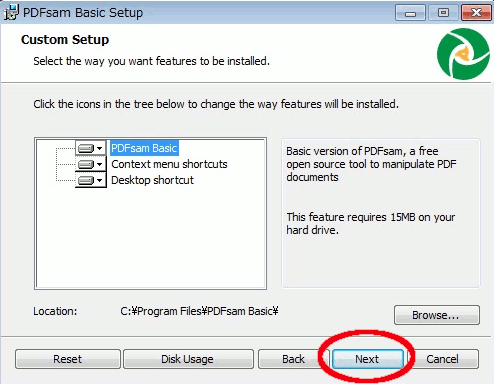
Task: Click the installer icon in title bar
Action: [11, 12]
